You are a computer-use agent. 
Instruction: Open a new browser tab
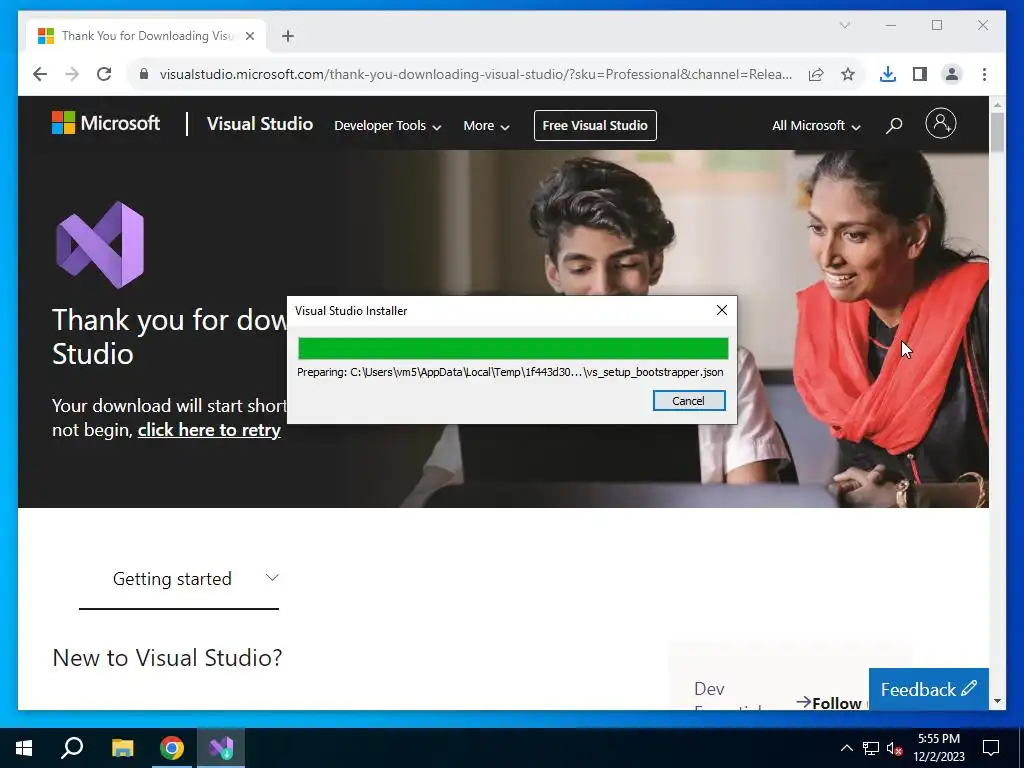[x=288, y=36]
